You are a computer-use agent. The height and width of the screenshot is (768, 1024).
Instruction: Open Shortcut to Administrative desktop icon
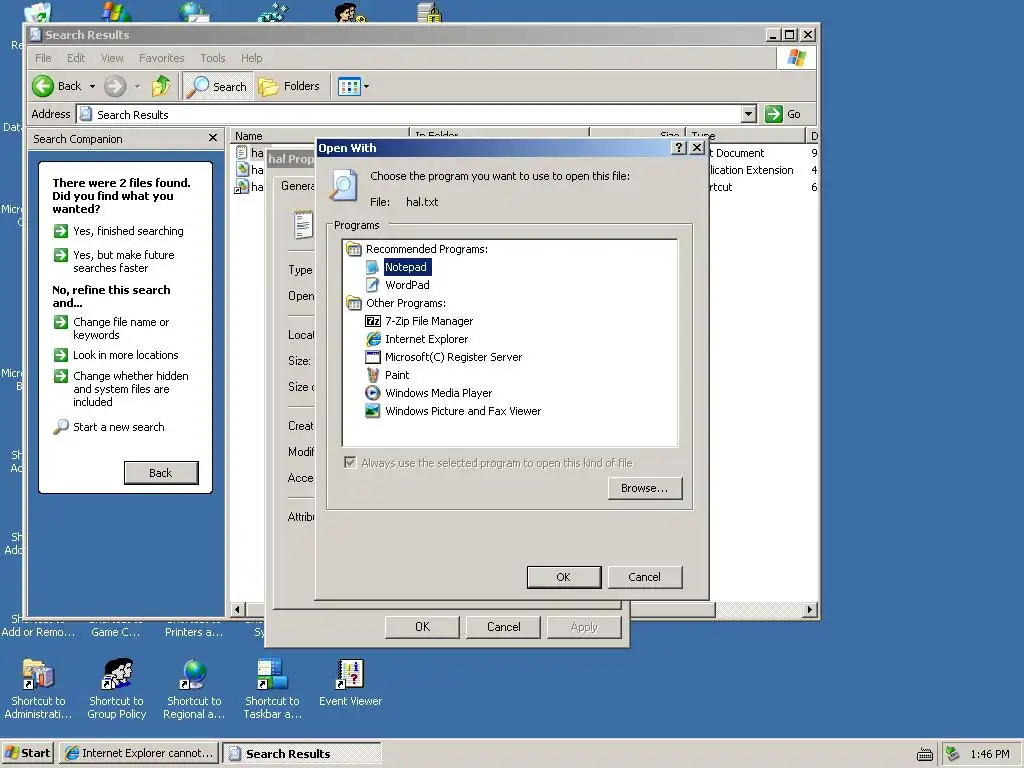38,689
